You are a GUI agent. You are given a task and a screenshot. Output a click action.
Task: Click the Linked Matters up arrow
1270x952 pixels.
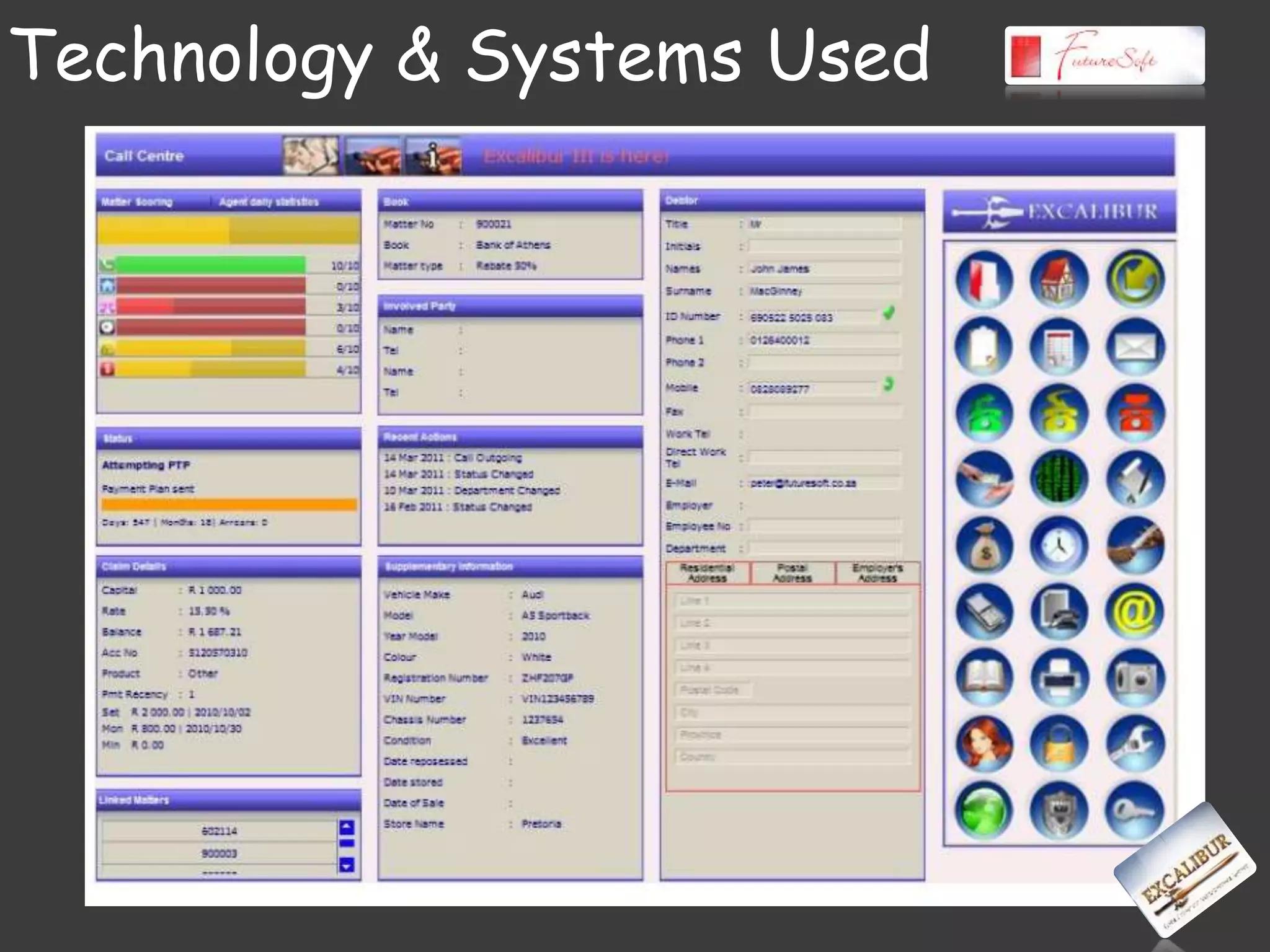click(x=347, y=827)
